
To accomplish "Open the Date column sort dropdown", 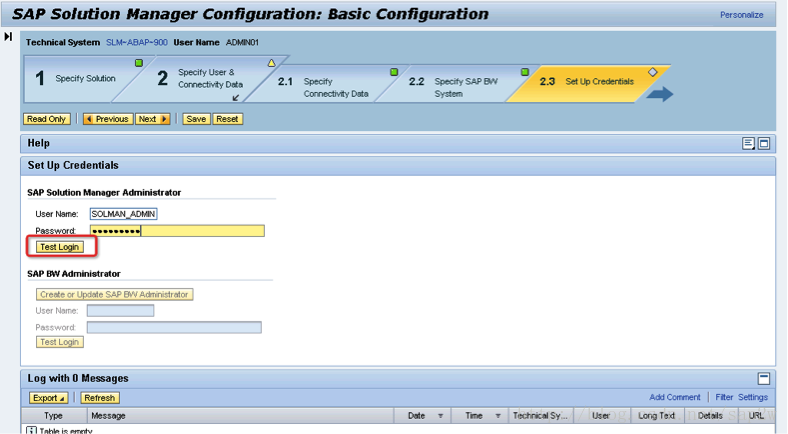I will pos(440,416).
